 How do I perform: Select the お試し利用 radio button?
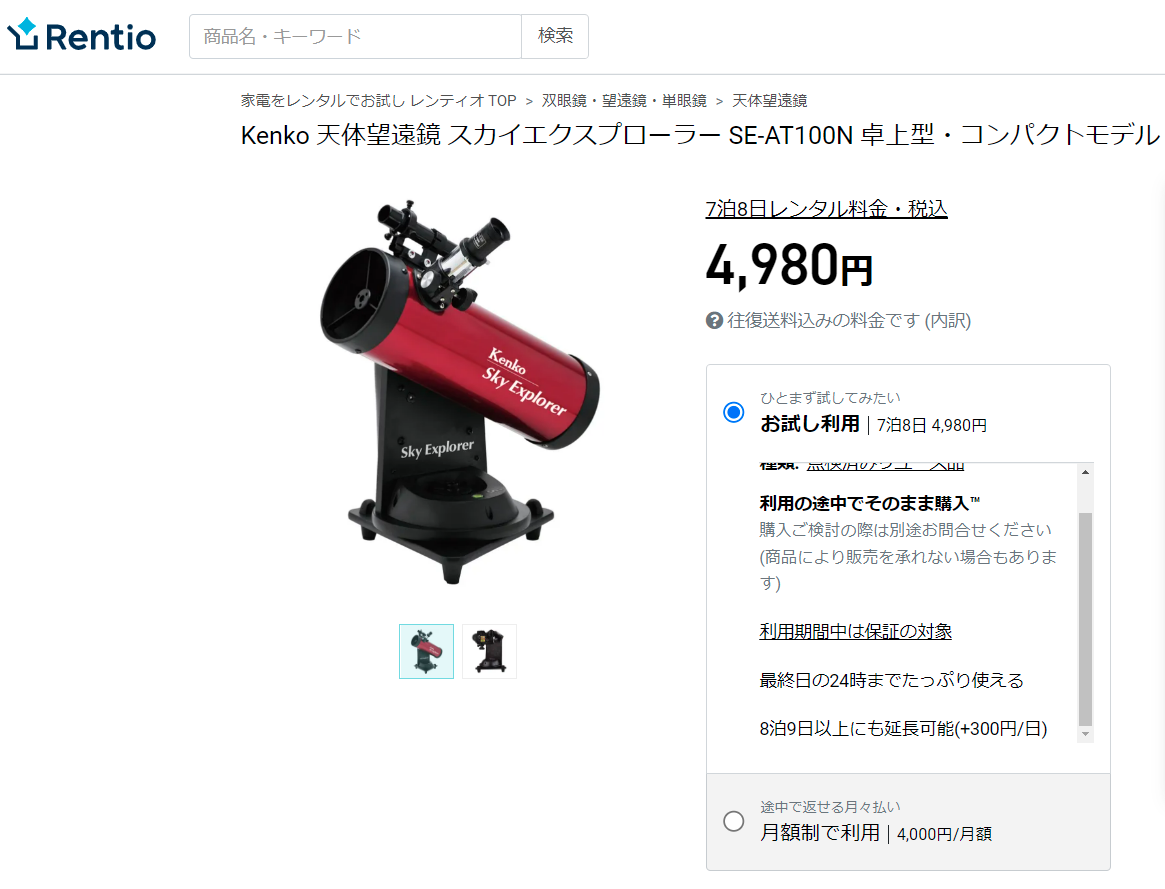[x=733, y=412]
